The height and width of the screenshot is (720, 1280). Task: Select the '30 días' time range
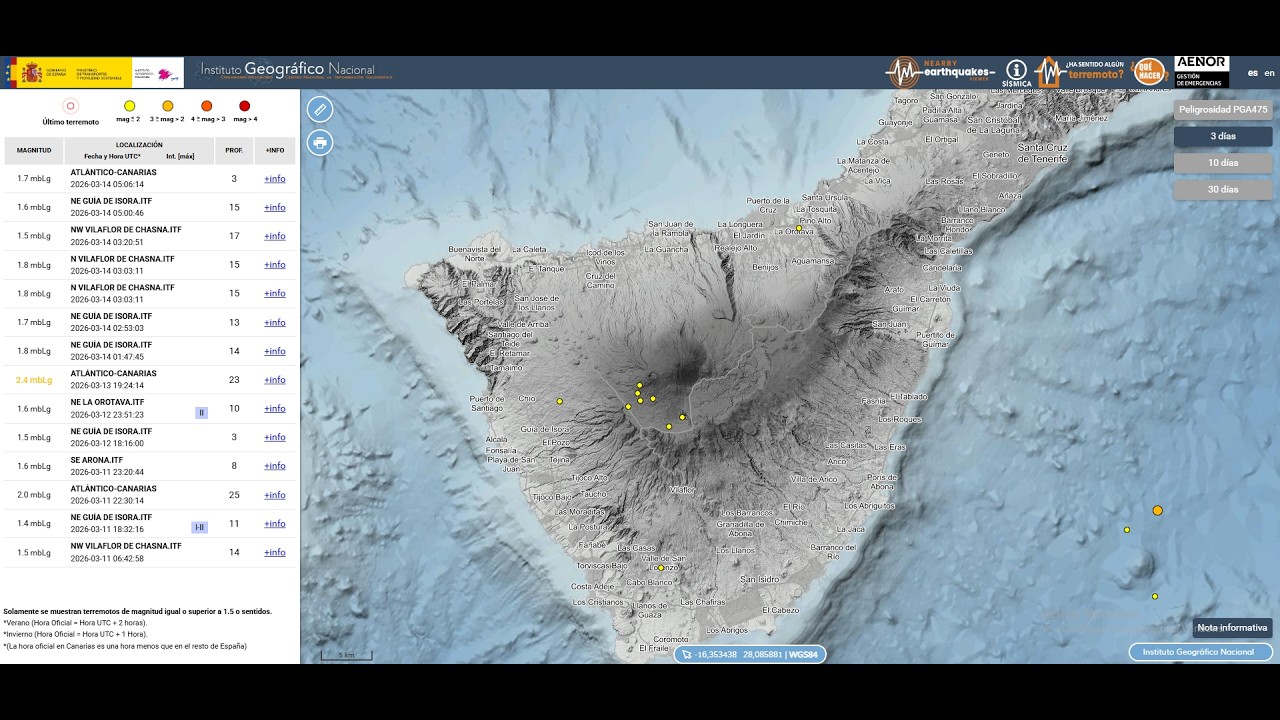pos(1223,189)
